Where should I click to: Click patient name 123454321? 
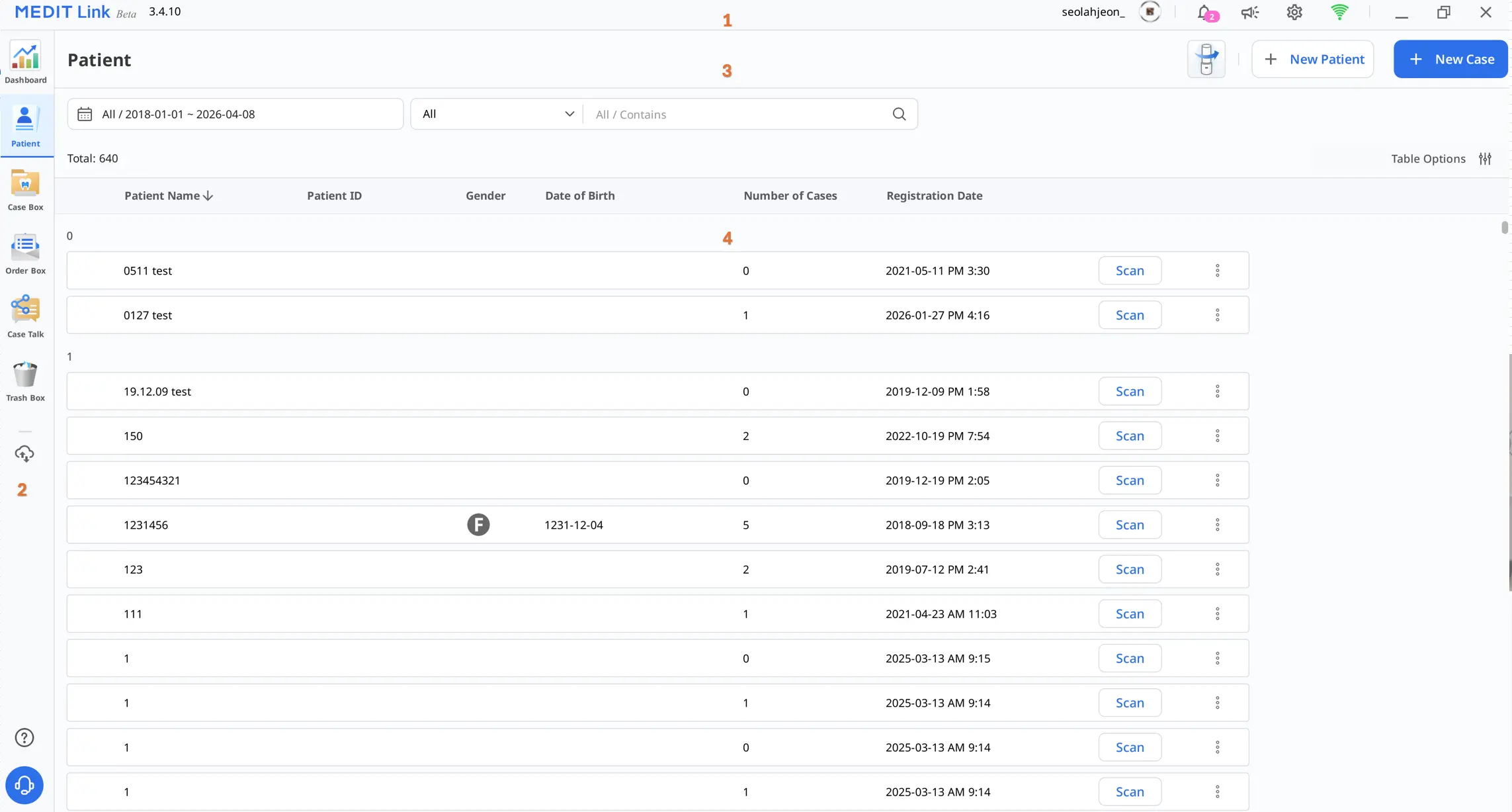(152, 480)
